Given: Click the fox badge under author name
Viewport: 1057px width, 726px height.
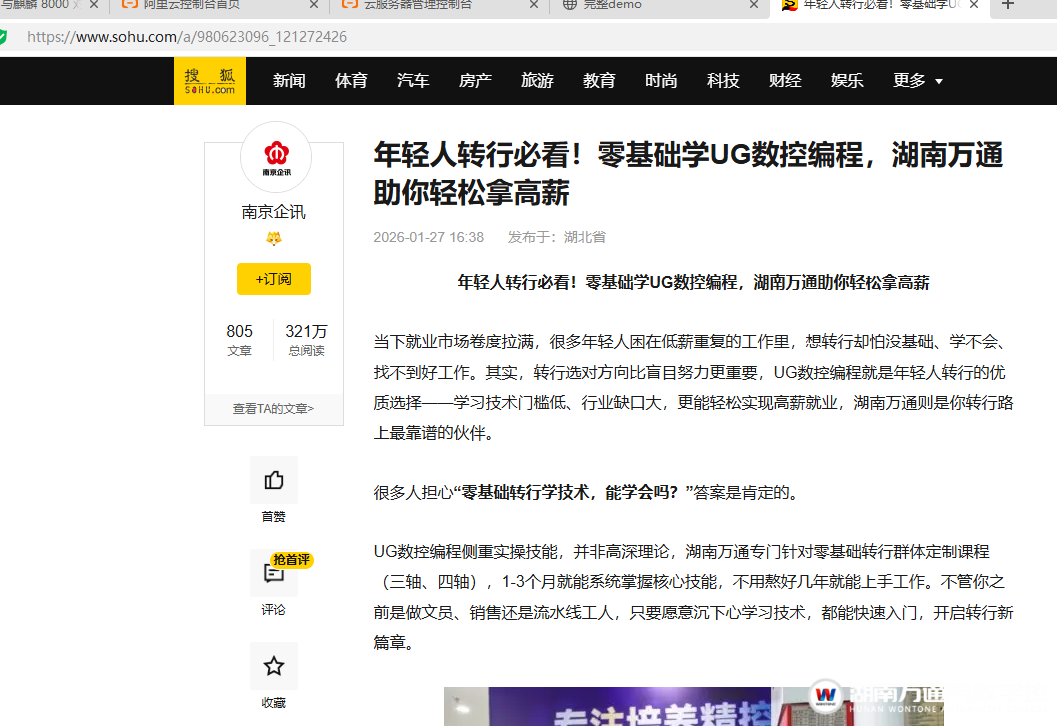Looking at the screenshot, I should [274, 239].
